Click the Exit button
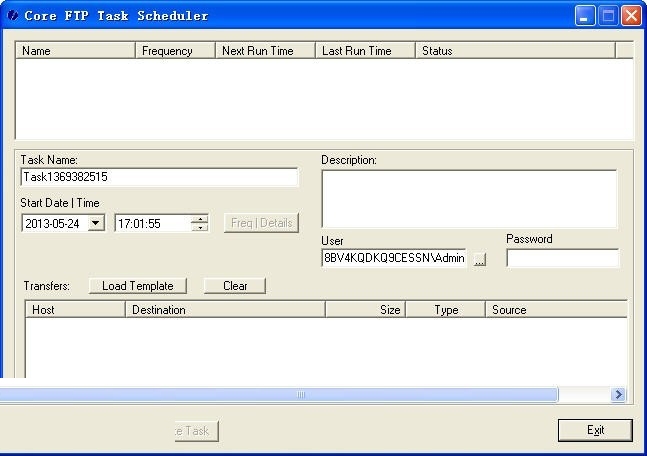This screenshot has width=647, height=456. coord(595,430)
